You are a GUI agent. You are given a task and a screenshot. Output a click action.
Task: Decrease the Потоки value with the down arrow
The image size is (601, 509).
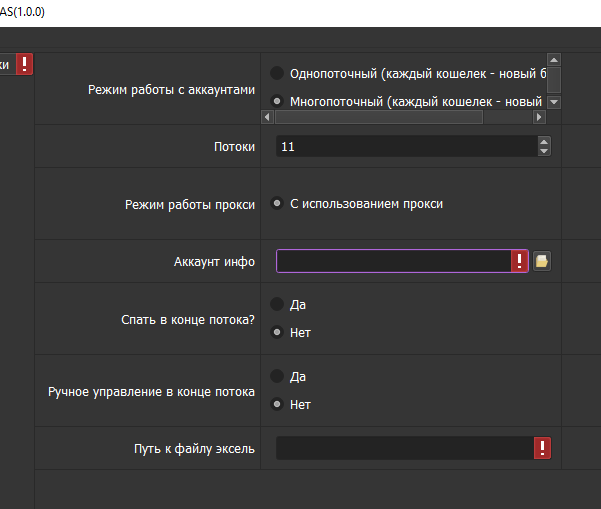pyautogui.click(x=544, y=151)
